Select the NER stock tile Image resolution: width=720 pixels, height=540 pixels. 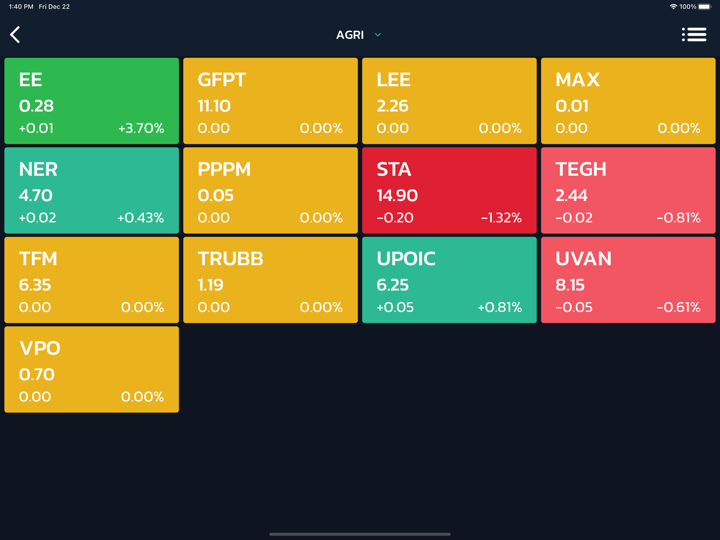pyautogui.click(x=92, y=191)
